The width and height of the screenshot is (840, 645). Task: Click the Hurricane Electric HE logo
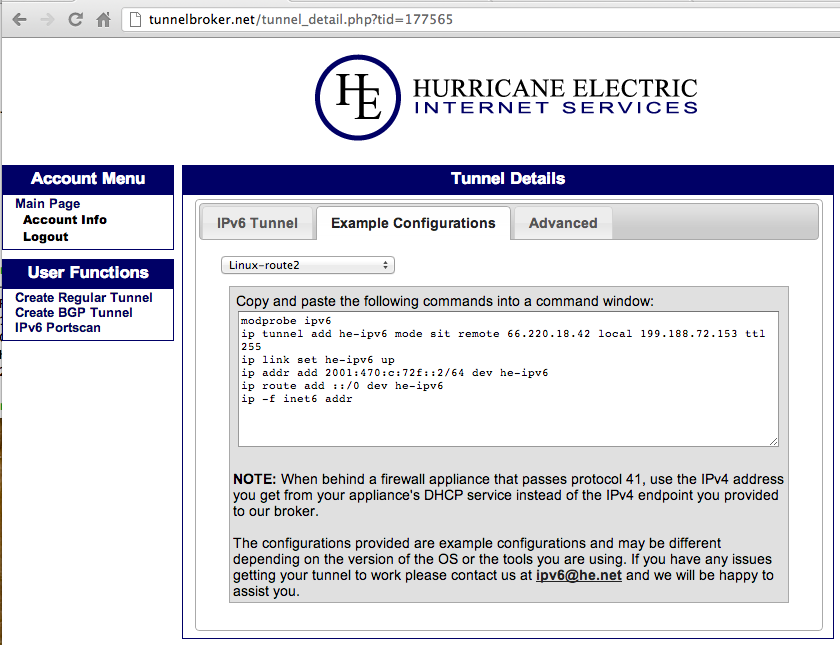coord(358,98)
